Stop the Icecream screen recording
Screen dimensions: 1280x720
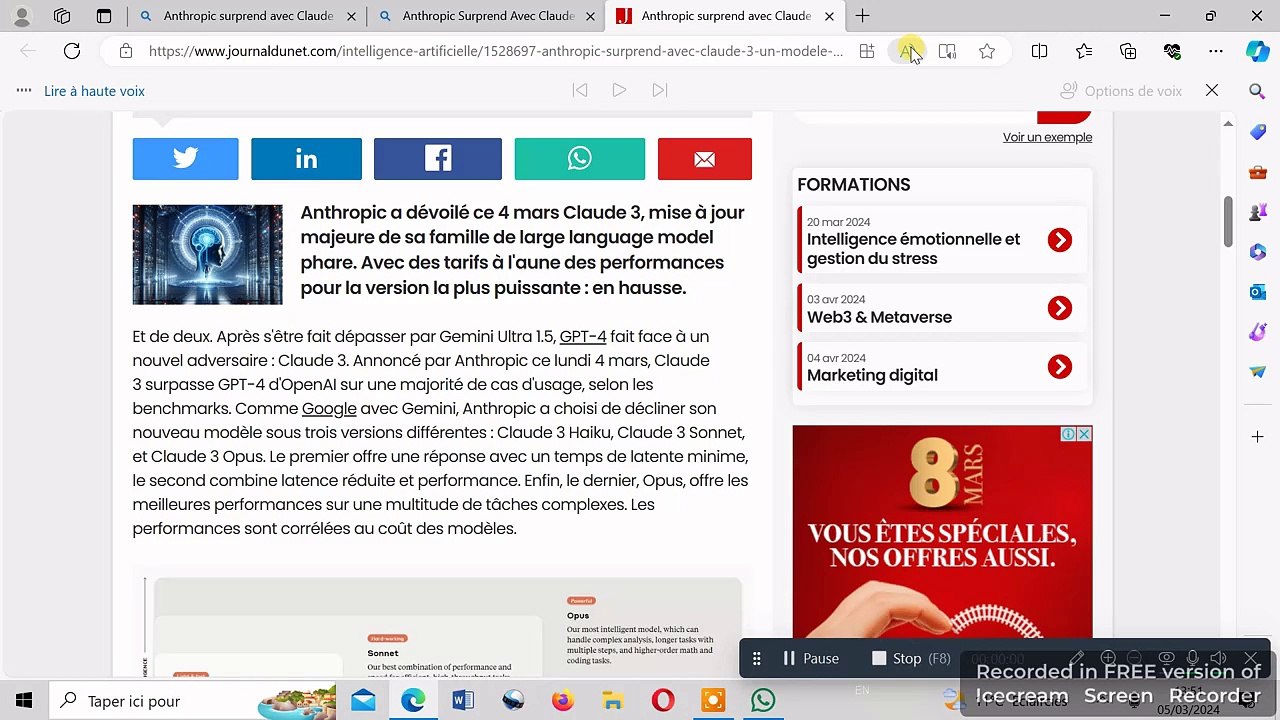[x=911, y=658]
